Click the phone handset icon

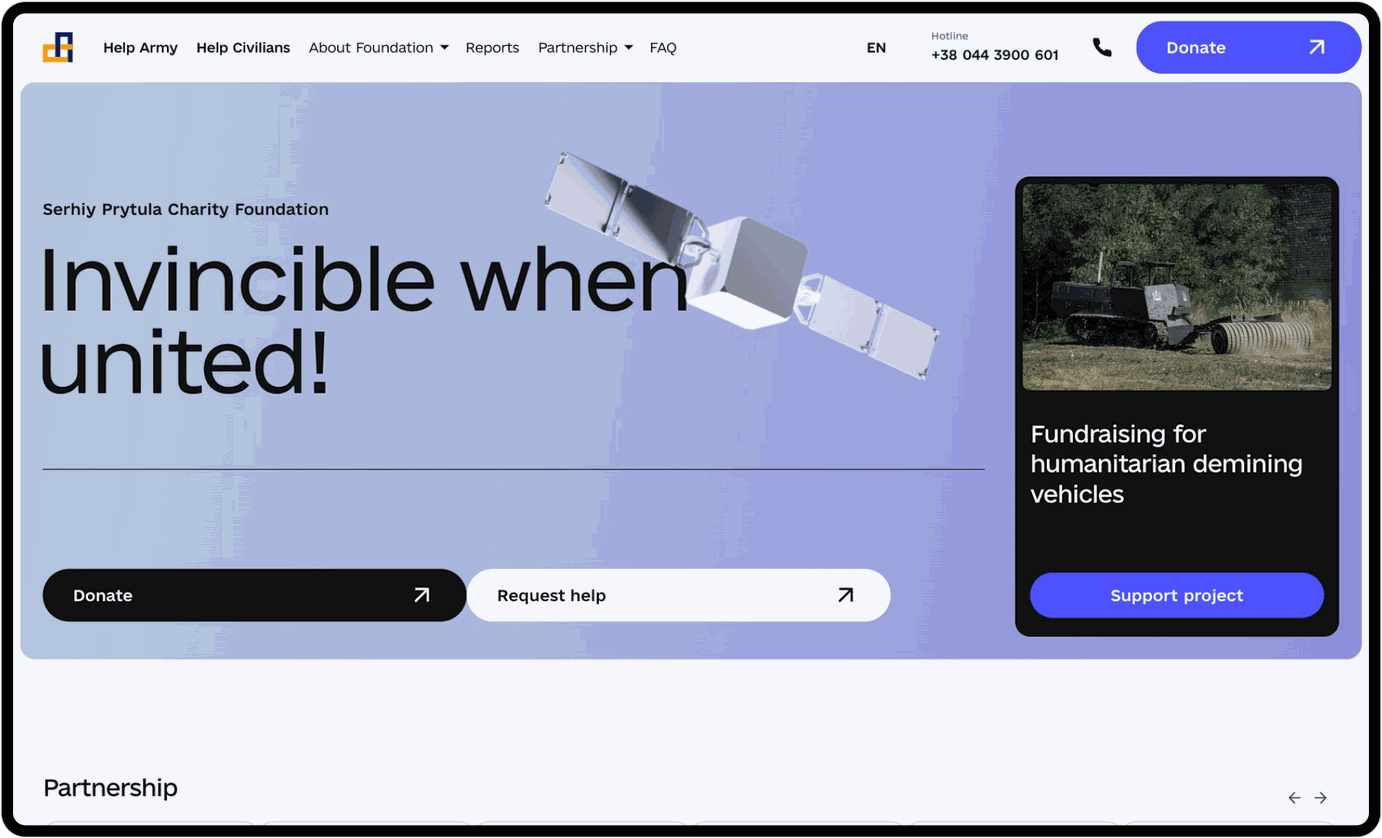[1102, 47]
